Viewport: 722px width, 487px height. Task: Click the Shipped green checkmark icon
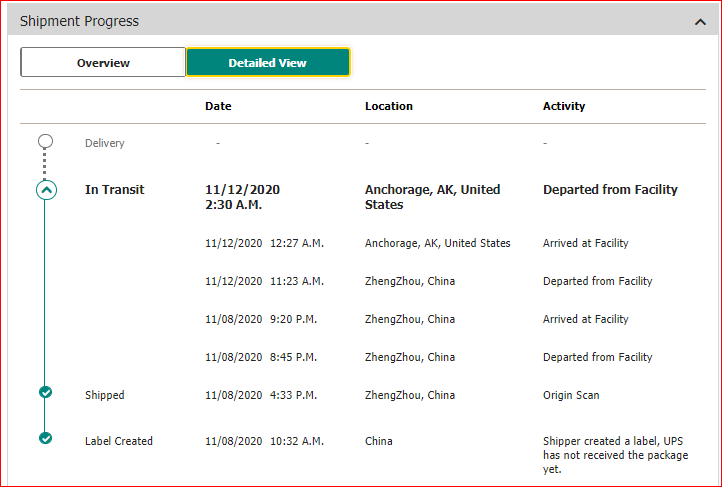click(45, 392)
